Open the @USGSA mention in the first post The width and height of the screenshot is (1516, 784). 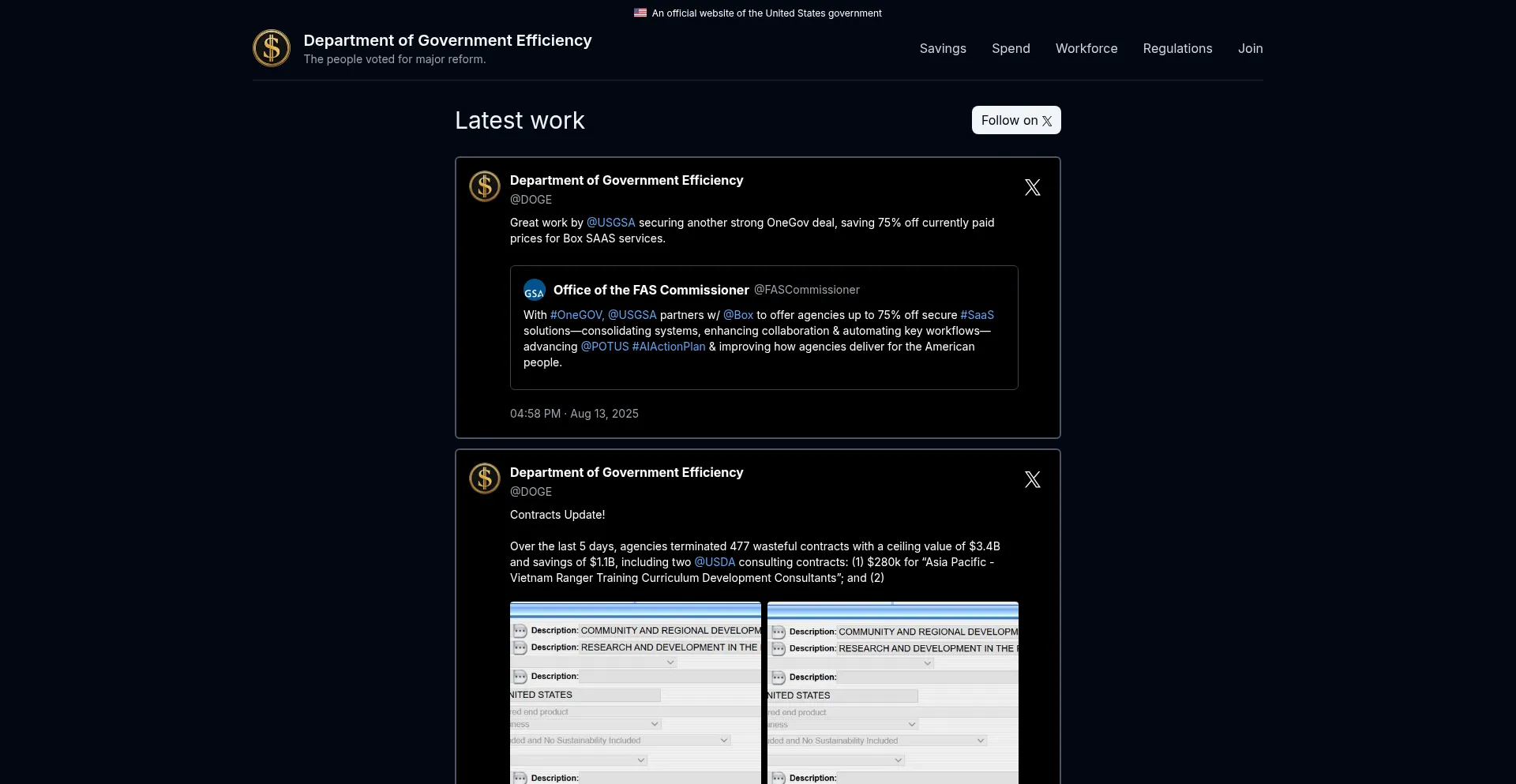610,223
